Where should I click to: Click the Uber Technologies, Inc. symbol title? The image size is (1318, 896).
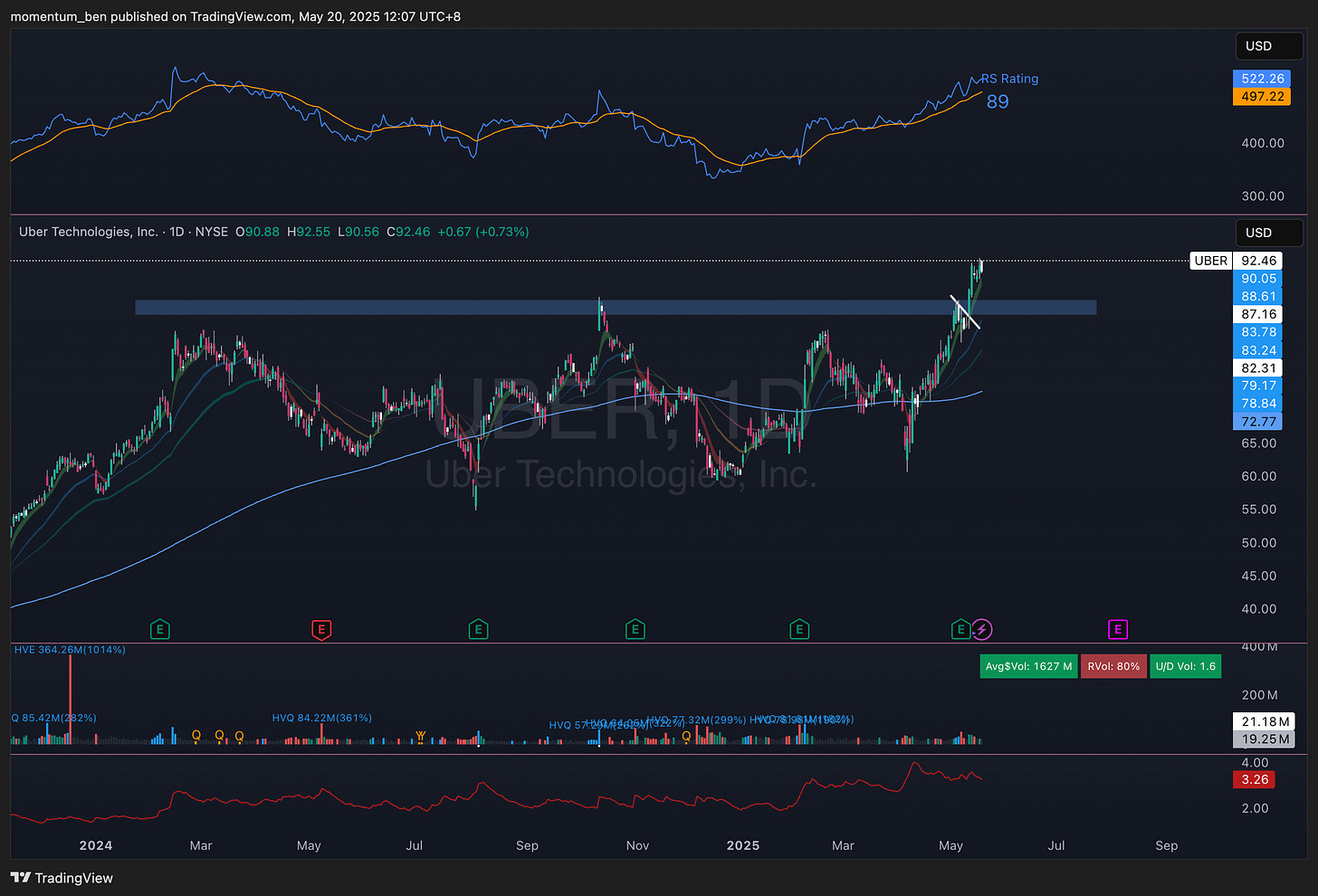(89, 232)
